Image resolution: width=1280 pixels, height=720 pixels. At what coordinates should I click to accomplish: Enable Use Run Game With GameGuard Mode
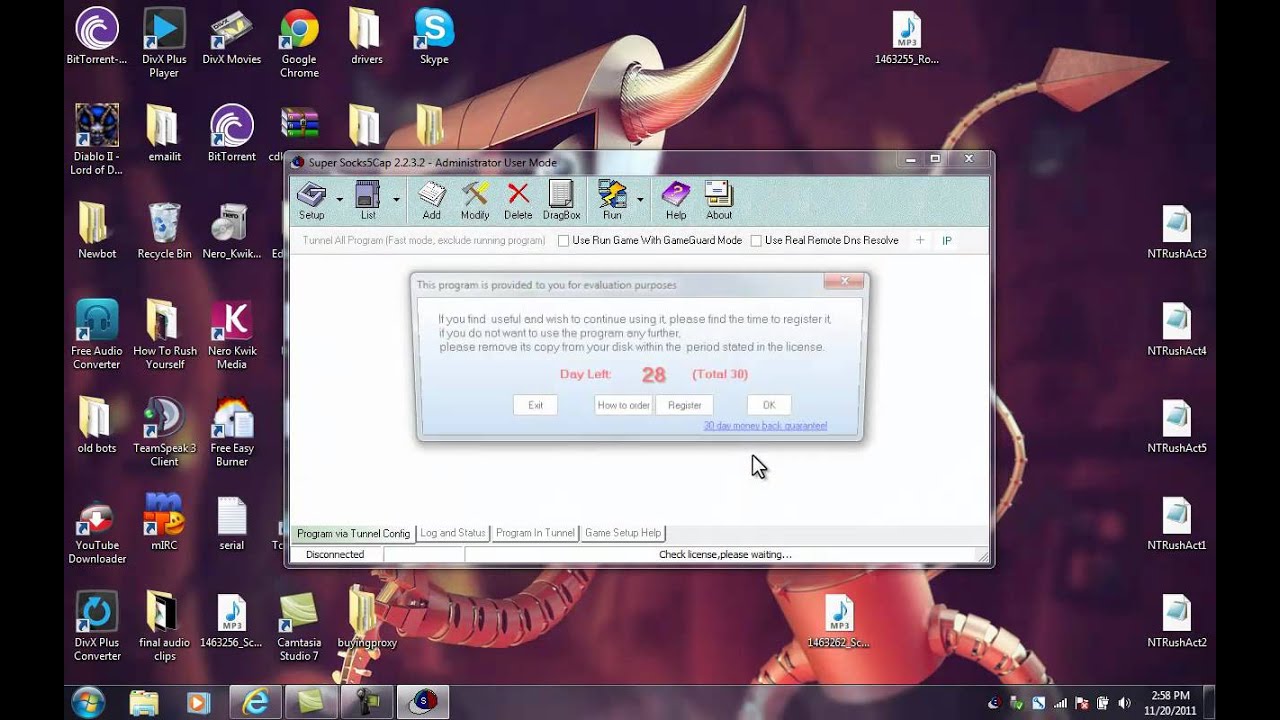(x=650, y=241)
